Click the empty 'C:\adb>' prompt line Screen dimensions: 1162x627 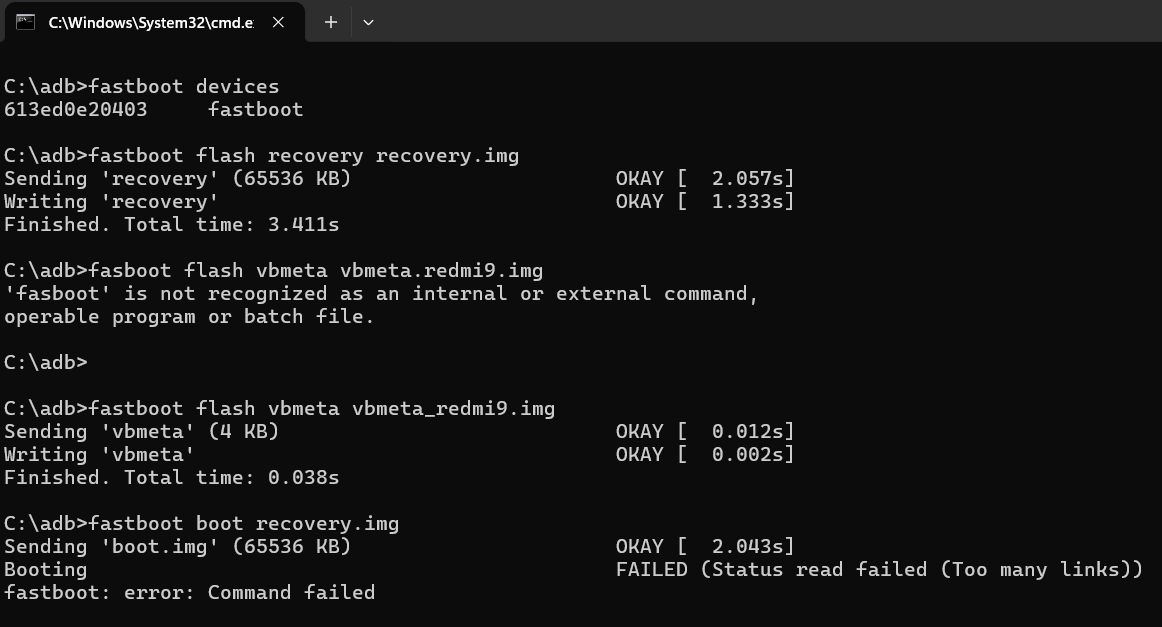point(46,362)
